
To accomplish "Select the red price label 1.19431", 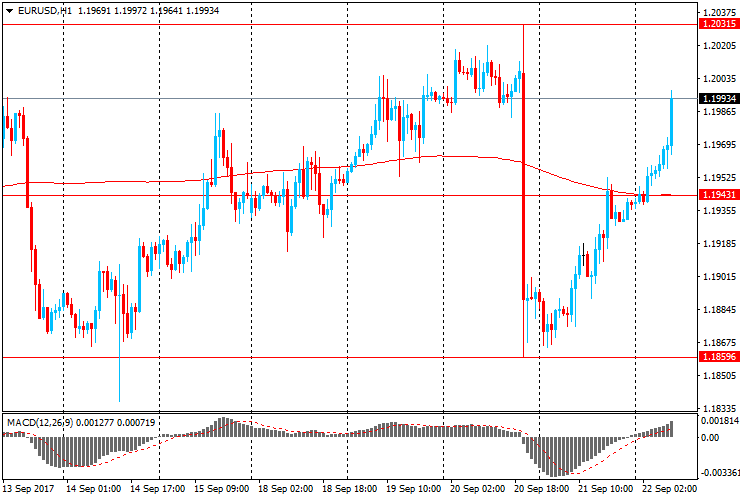I will [719, 195].
